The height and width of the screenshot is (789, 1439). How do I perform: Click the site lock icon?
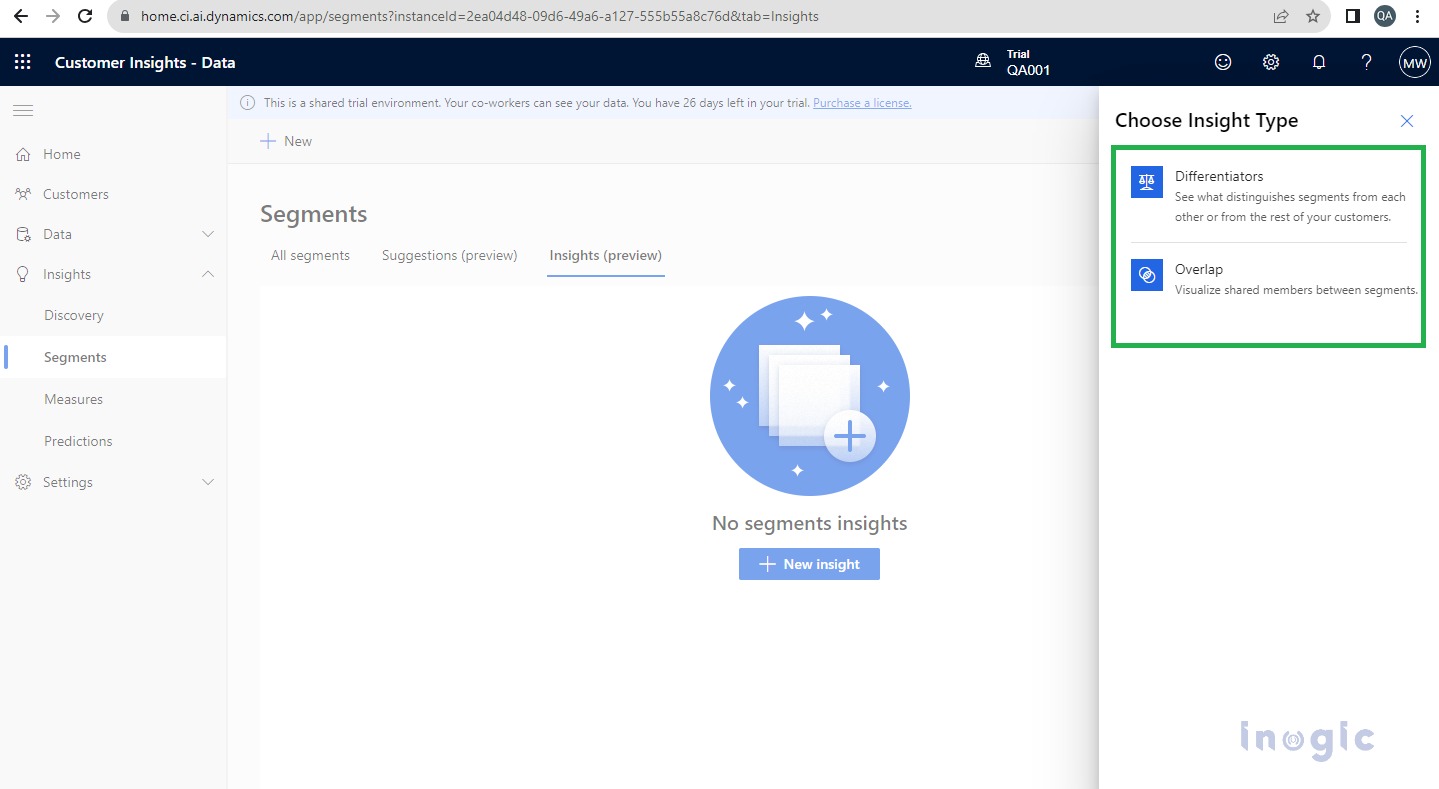(x=124, y=16)
